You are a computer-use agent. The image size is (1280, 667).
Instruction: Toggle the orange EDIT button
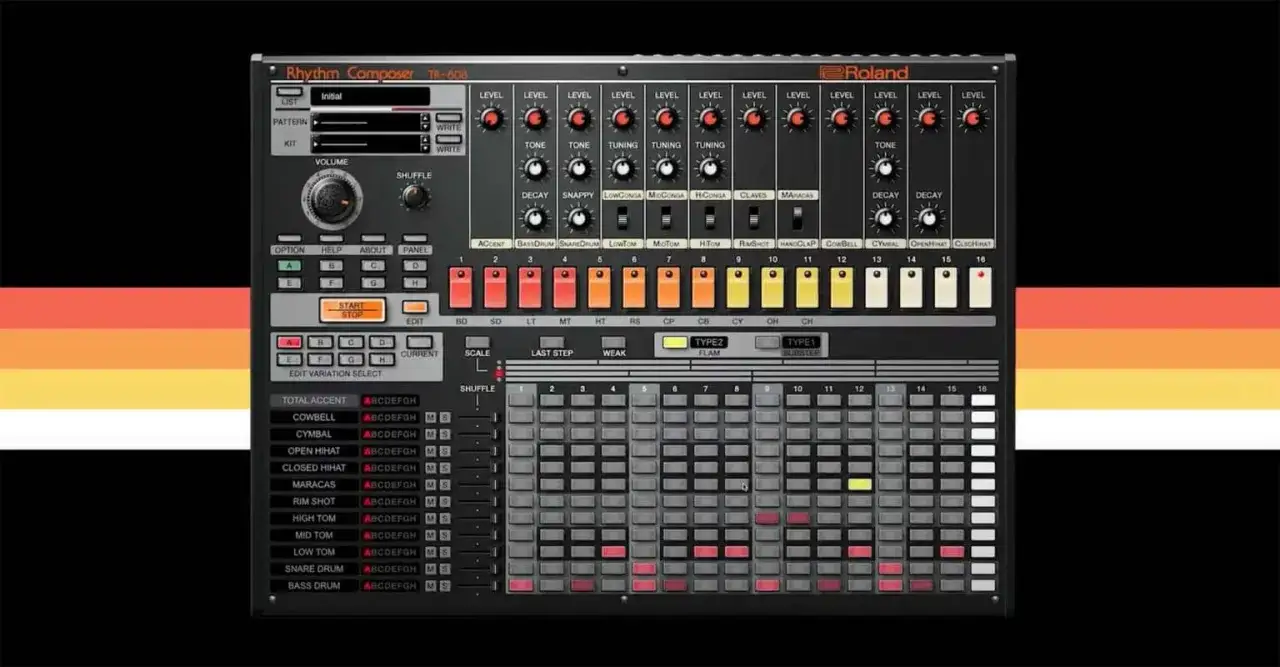point(415,307)
